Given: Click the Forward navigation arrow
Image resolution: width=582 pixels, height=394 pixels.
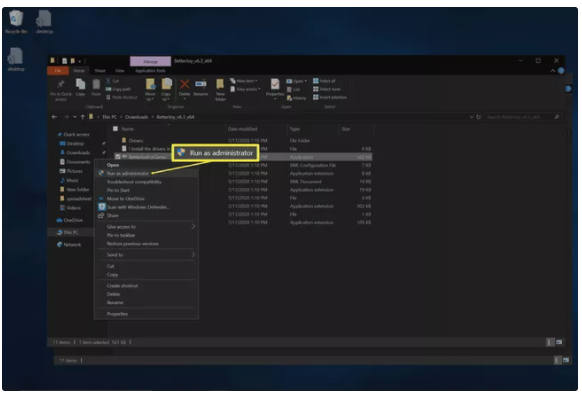Looking at the screenshot, I should (x=66, y=117).
